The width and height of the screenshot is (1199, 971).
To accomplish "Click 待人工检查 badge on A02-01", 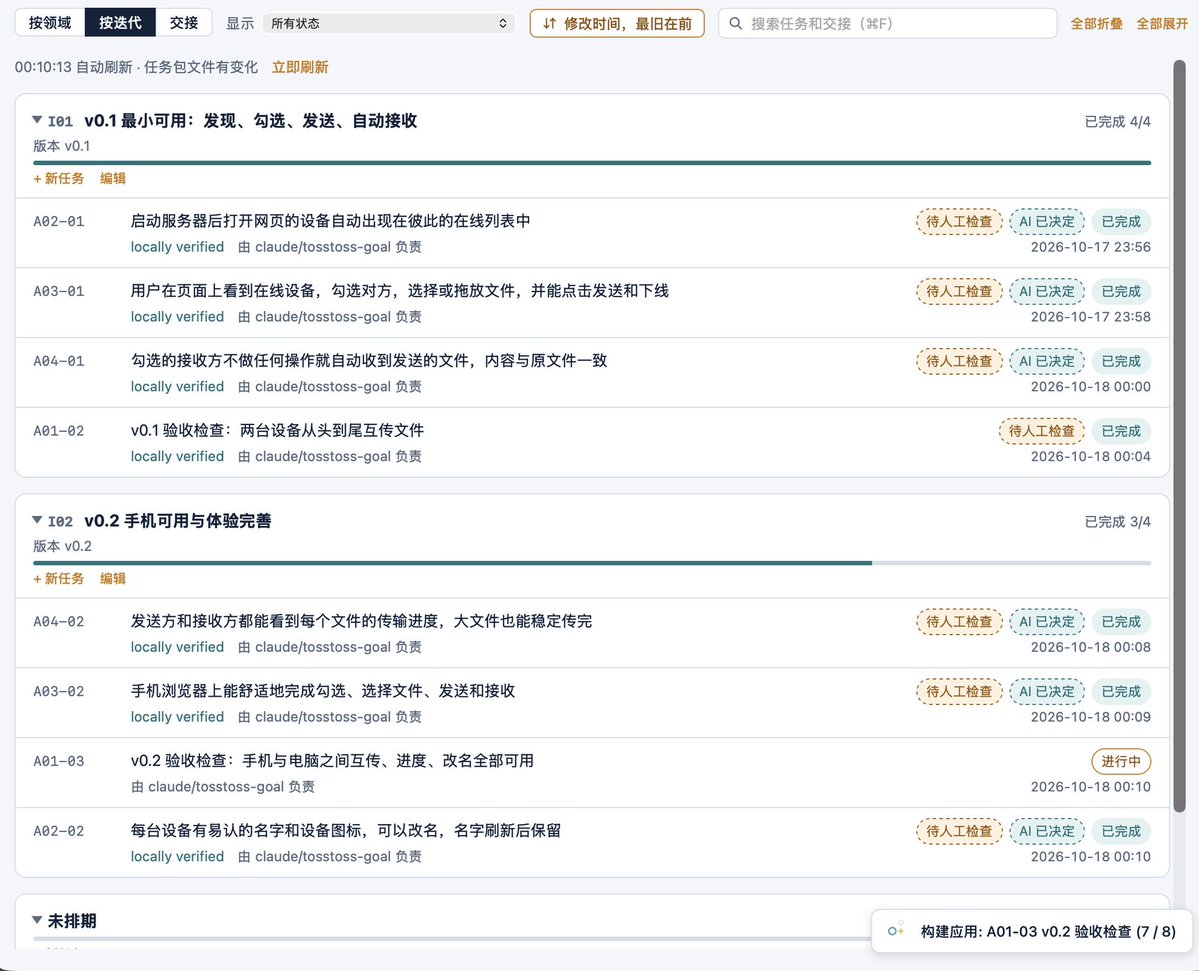I will coord(959,222).
